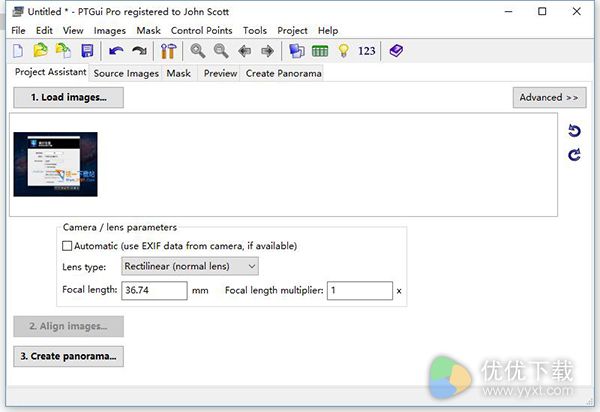
Task: Open the File menu
Action: coord(18,31)
